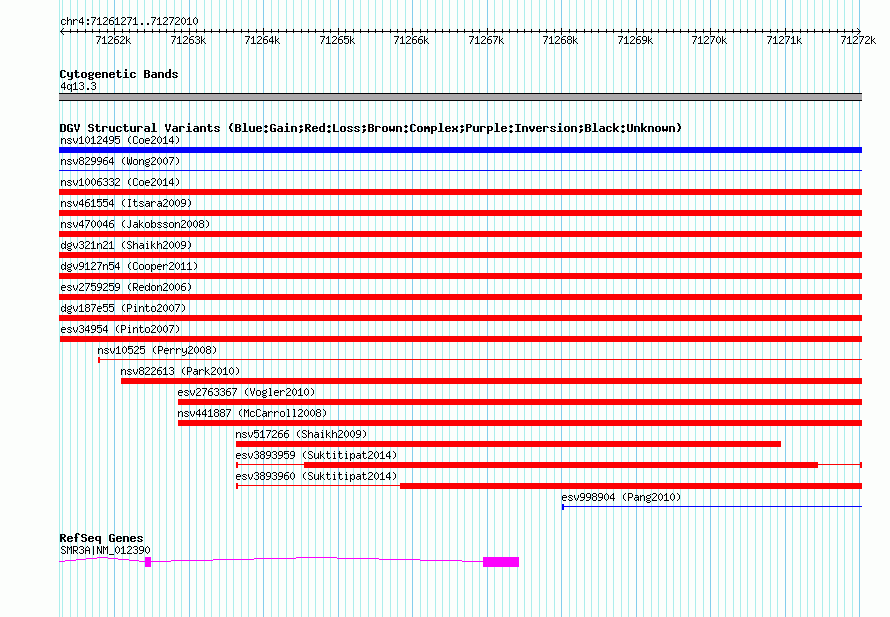This screenshot has height=617, width=890.
Task: Open the esv998904 (Pang2010) variant label
Action: coord(620,497)
